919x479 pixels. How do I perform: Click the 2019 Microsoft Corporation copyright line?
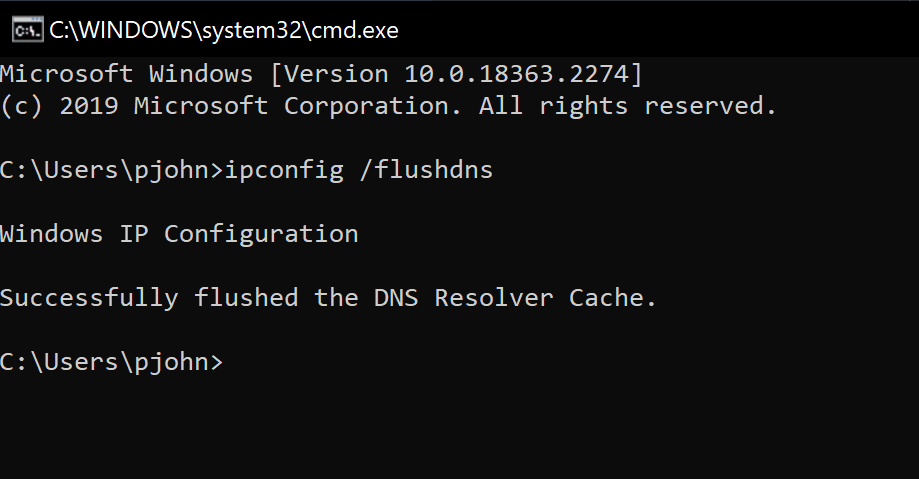[388, 106]
